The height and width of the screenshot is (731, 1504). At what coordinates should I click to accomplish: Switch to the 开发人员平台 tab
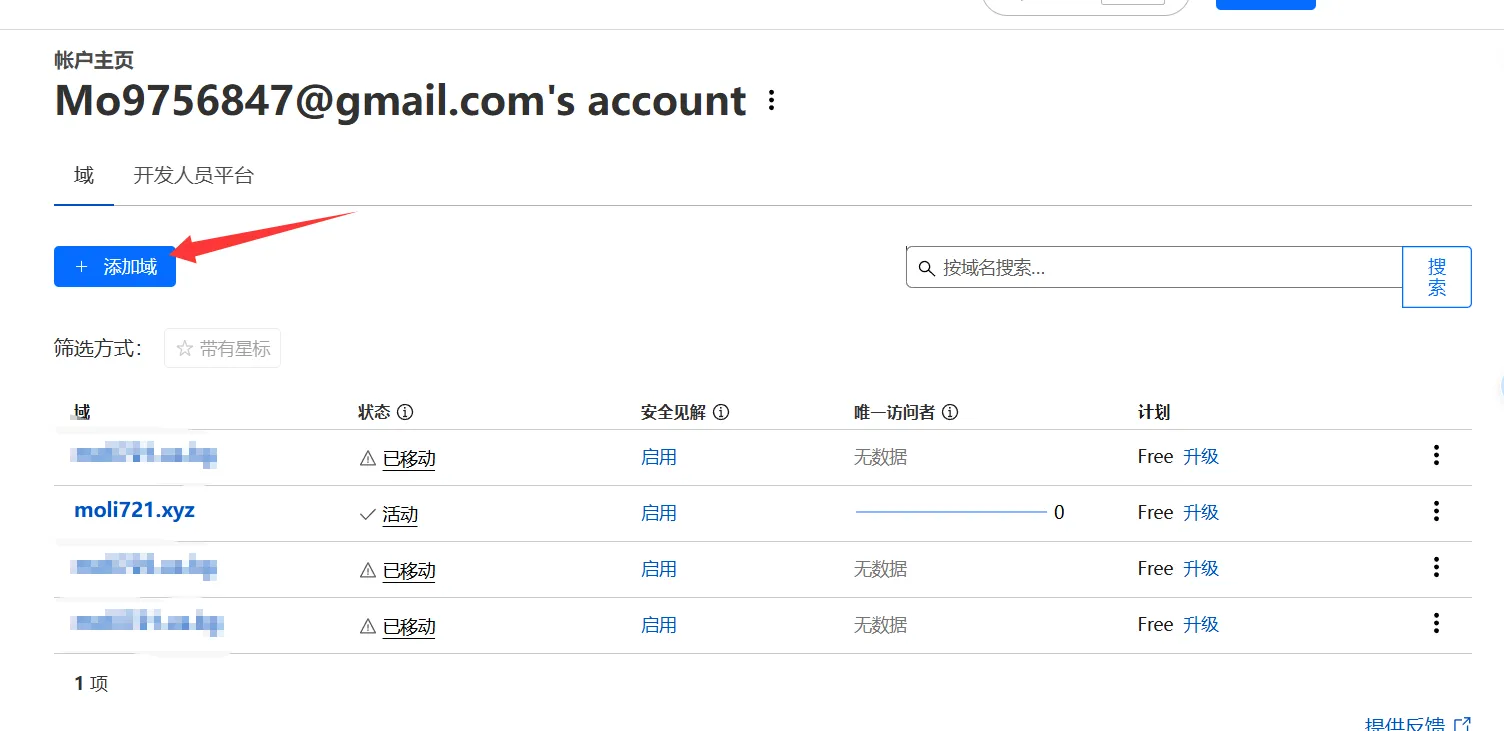pos(194,176)
